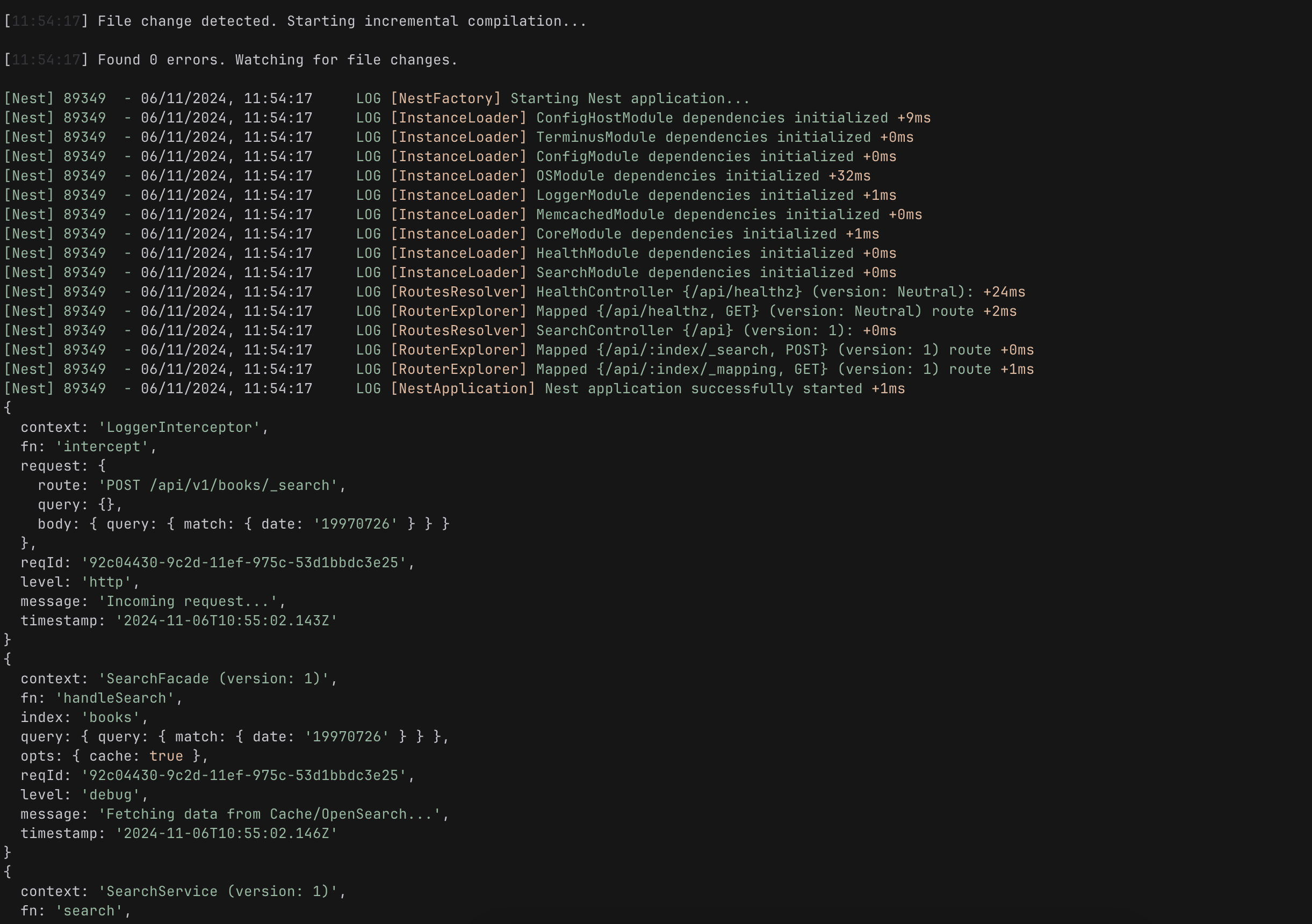The width and height of the screenshot is (1312, 924).
Task: Click the fn: 'intercept' line
Action: click(x=89, y=447)
